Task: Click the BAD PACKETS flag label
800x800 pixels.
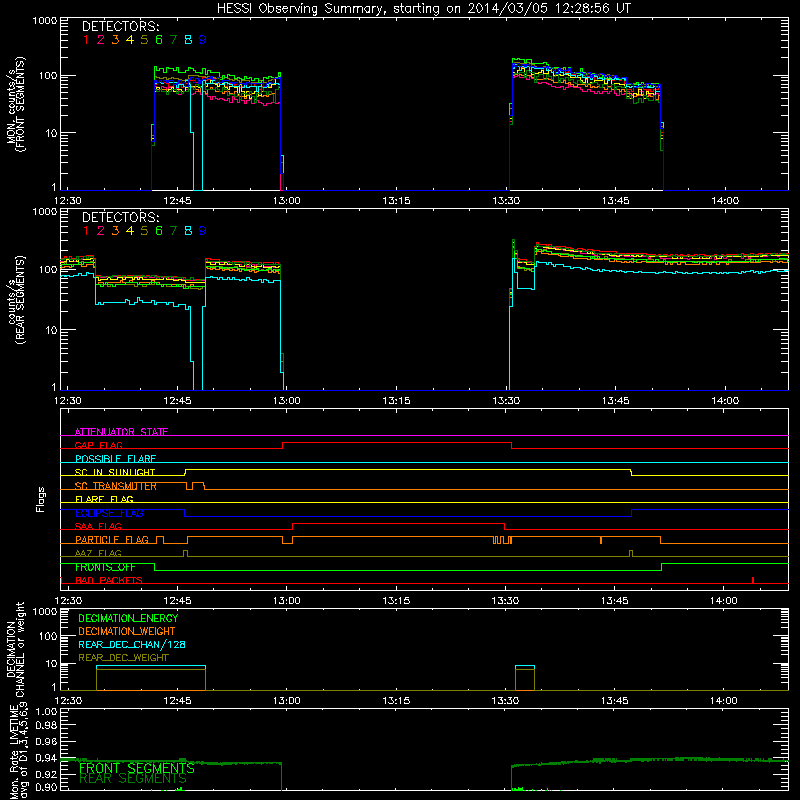Action: pos(109,580)
